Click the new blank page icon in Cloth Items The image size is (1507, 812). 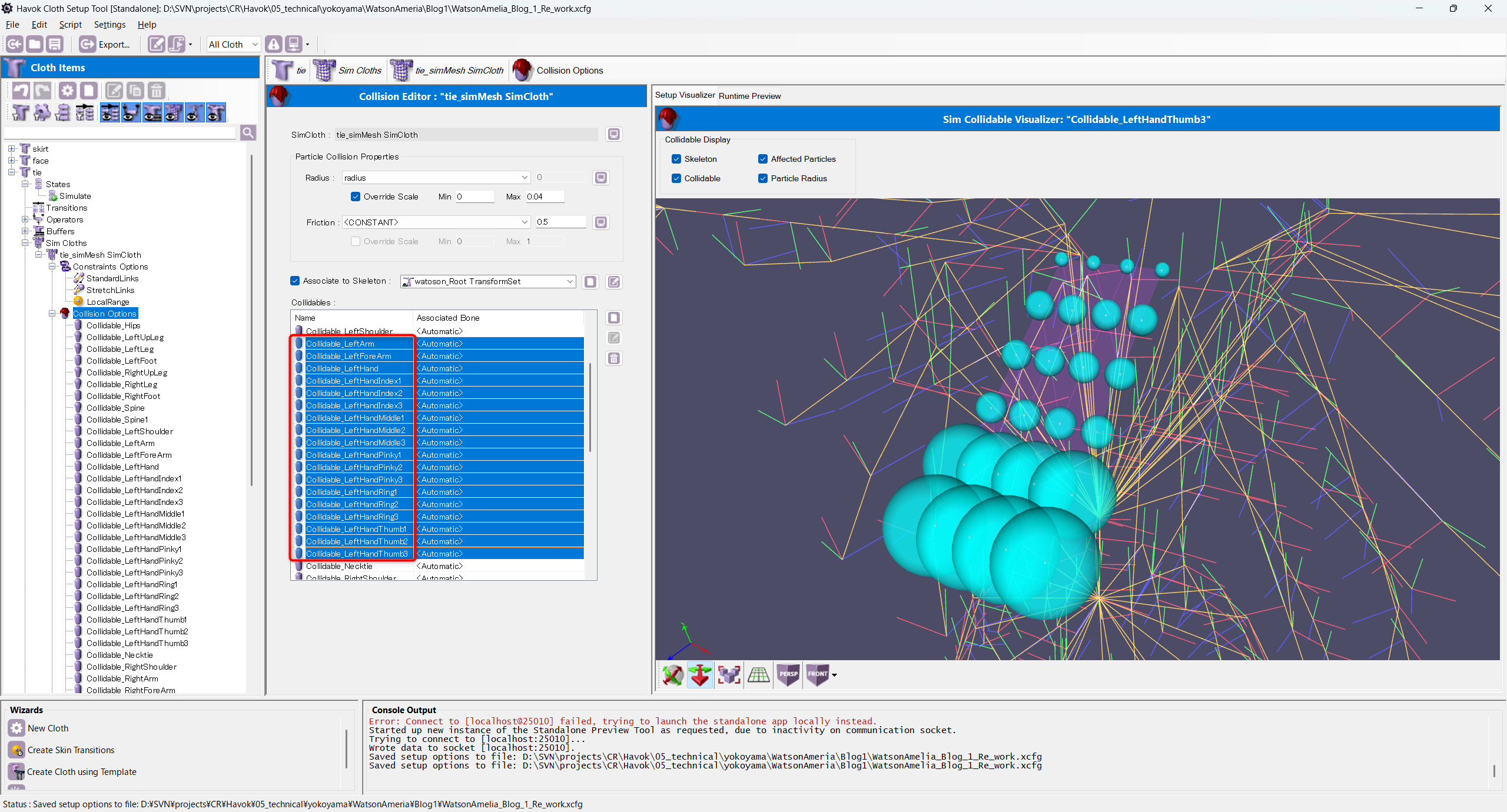pyautogui.click(x=89, y=91)
